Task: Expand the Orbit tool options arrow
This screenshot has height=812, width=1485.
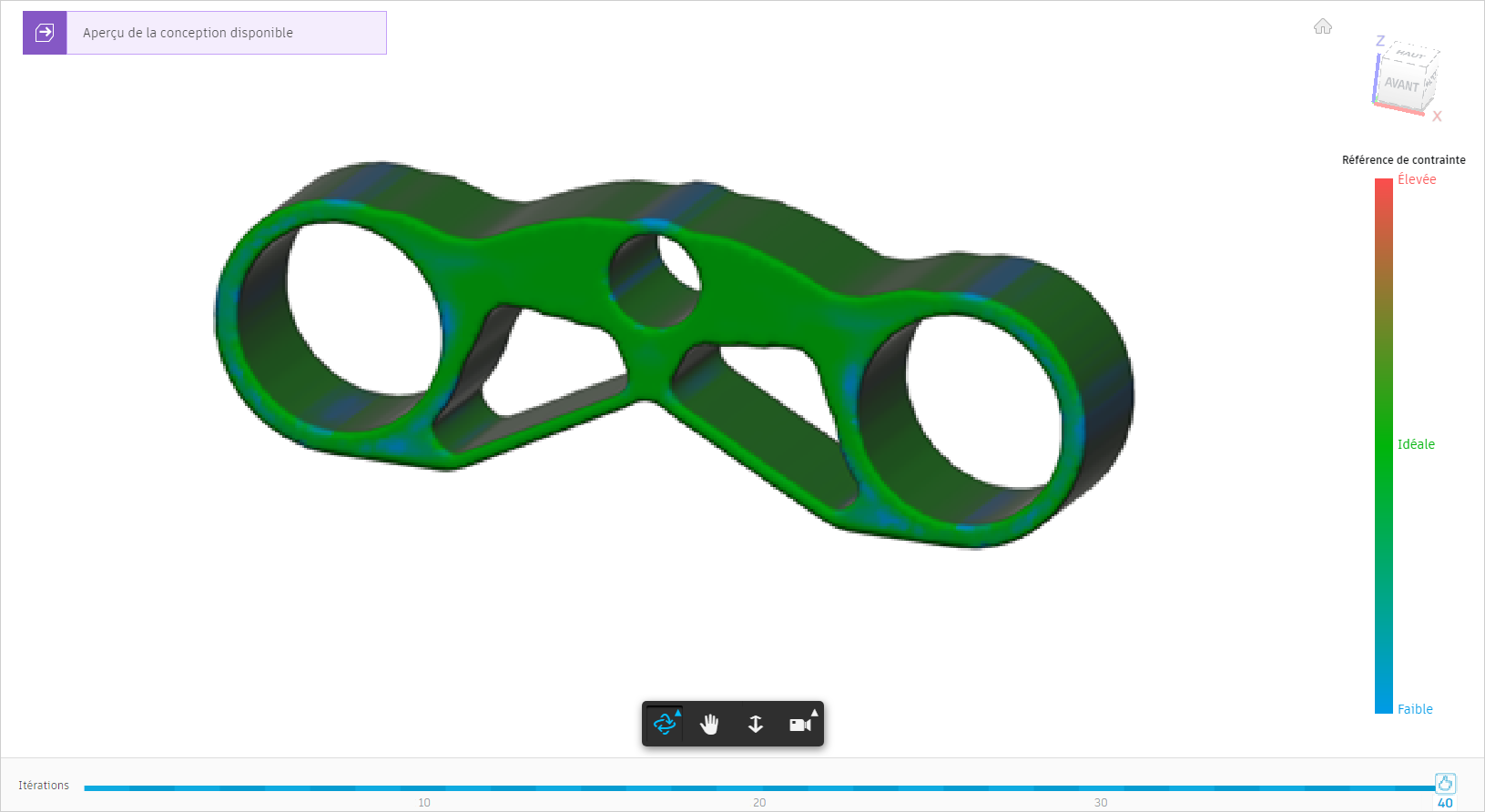Action: (678, 712)
